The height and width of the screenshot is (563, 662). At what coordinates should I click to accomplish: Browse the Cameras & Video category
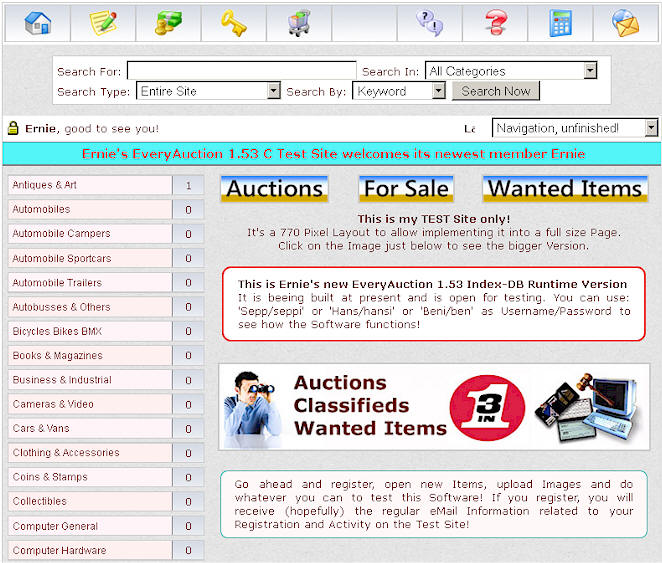pos(90,404)
